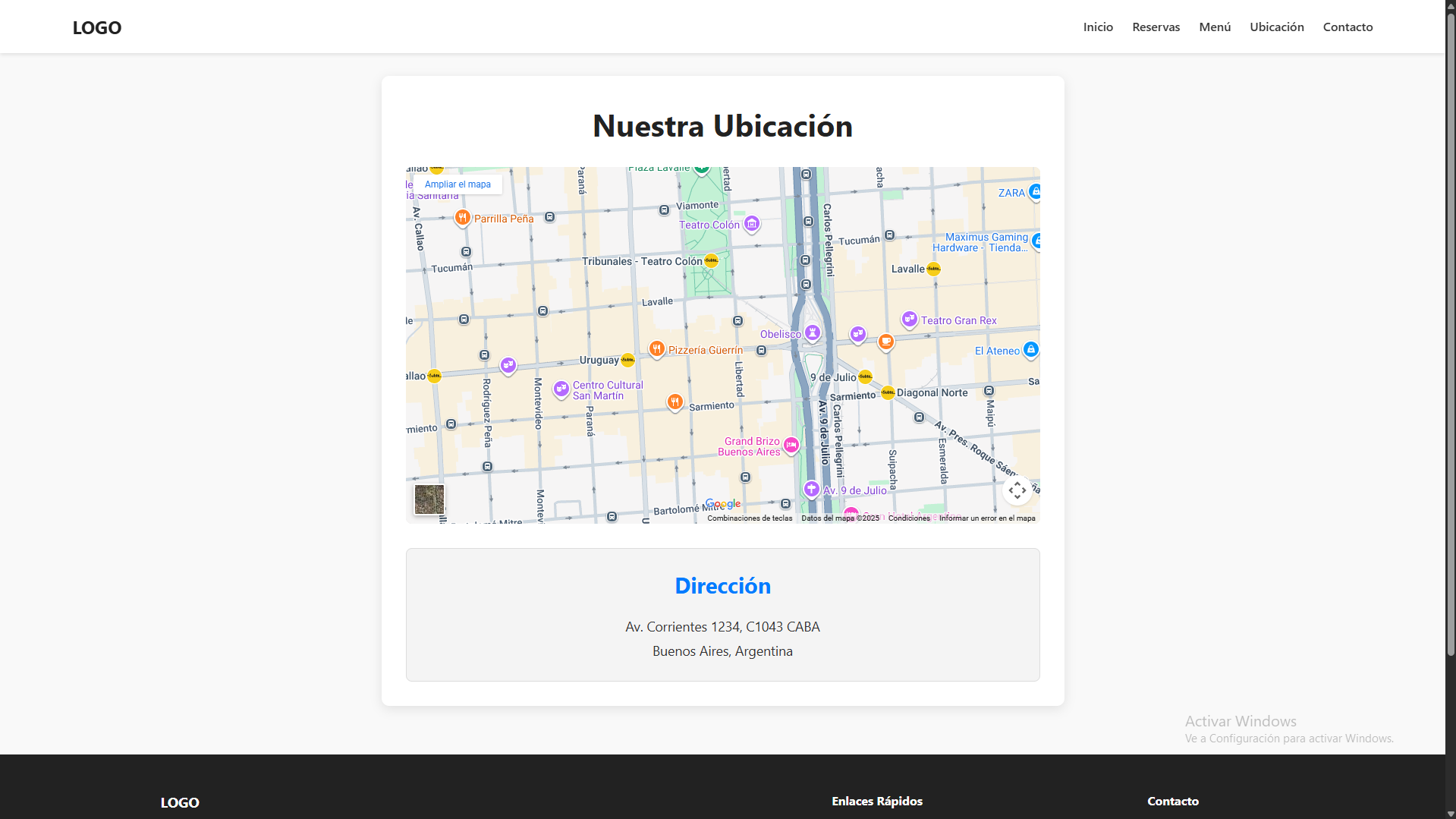Click the ZARA store marker
The width and height of the screenshot is (1456, 819).
(1034, 192)
